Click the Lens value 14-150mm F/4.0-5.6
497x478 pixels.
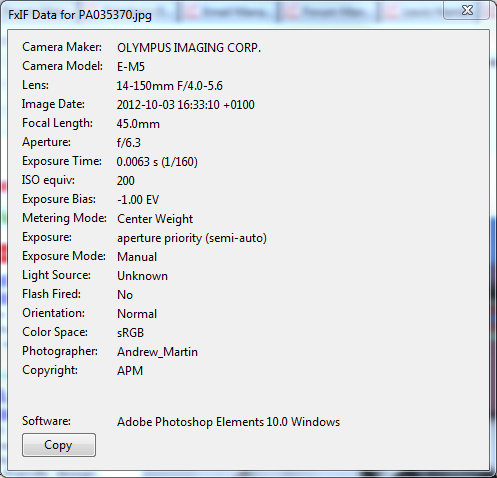pyautogui.click(x=169, y=86)
